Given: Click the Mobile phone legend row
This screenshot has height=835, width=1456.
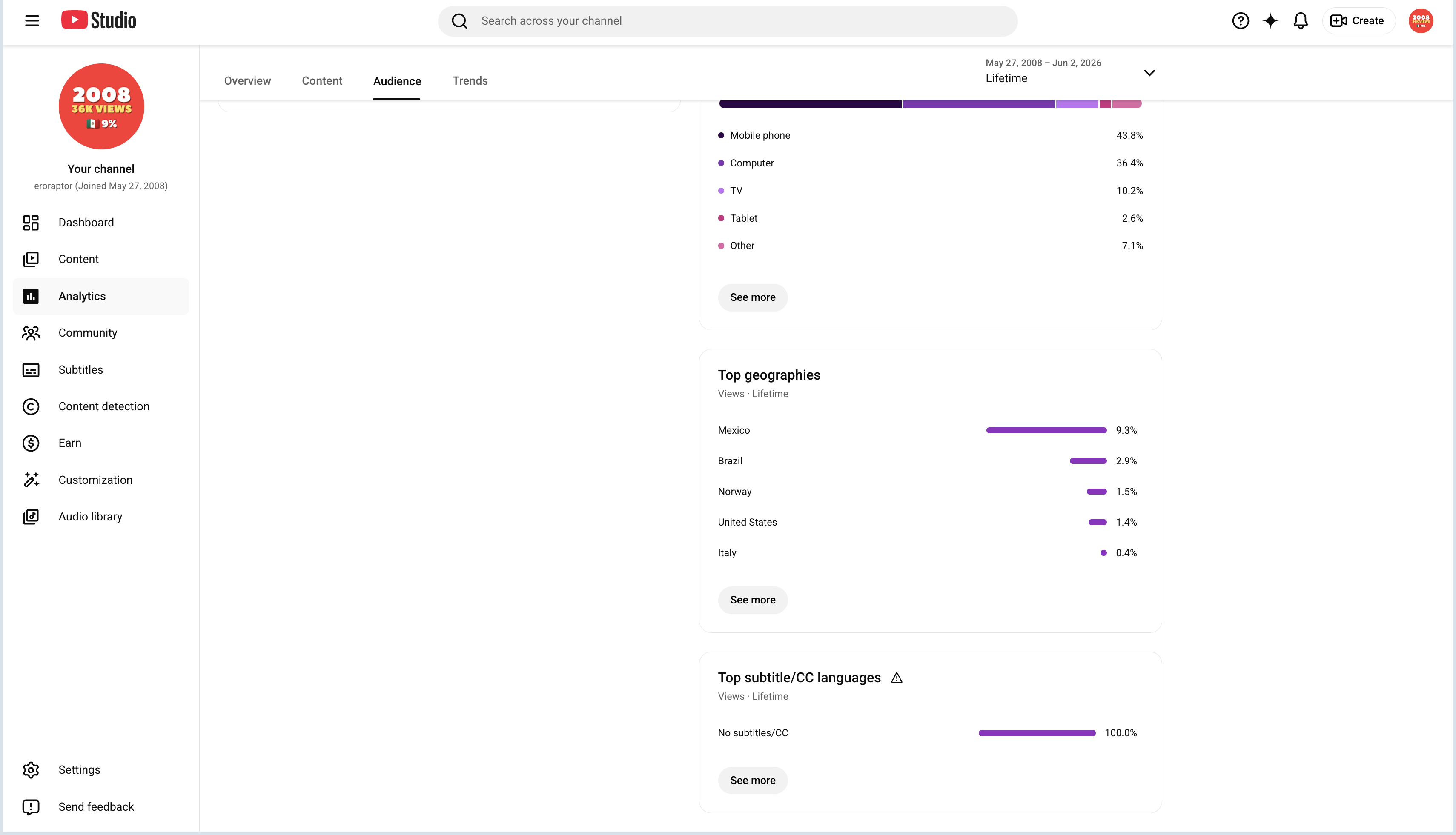Looking at the screenshot, I should coord(930,135).
